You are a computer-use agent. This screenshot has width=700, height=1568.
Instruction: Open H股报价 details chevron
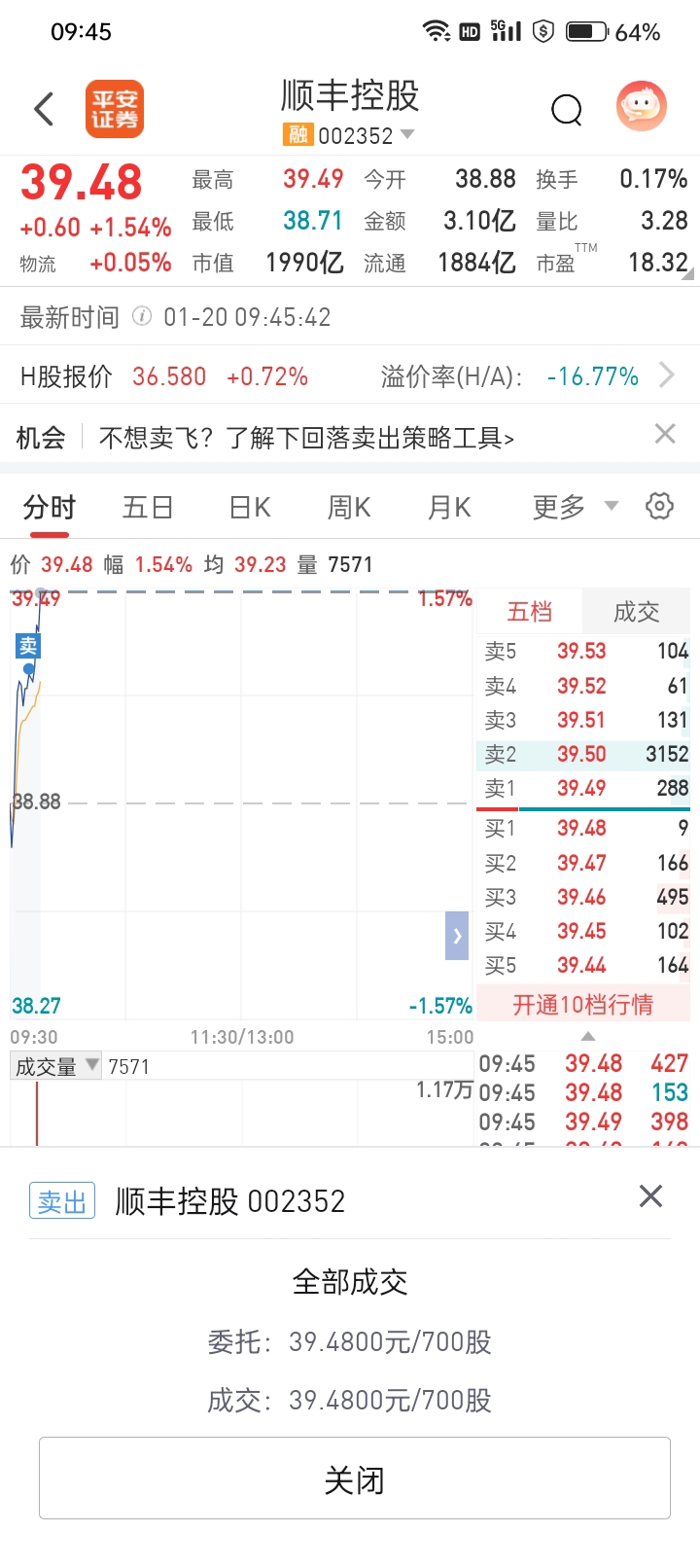[666, 374]
